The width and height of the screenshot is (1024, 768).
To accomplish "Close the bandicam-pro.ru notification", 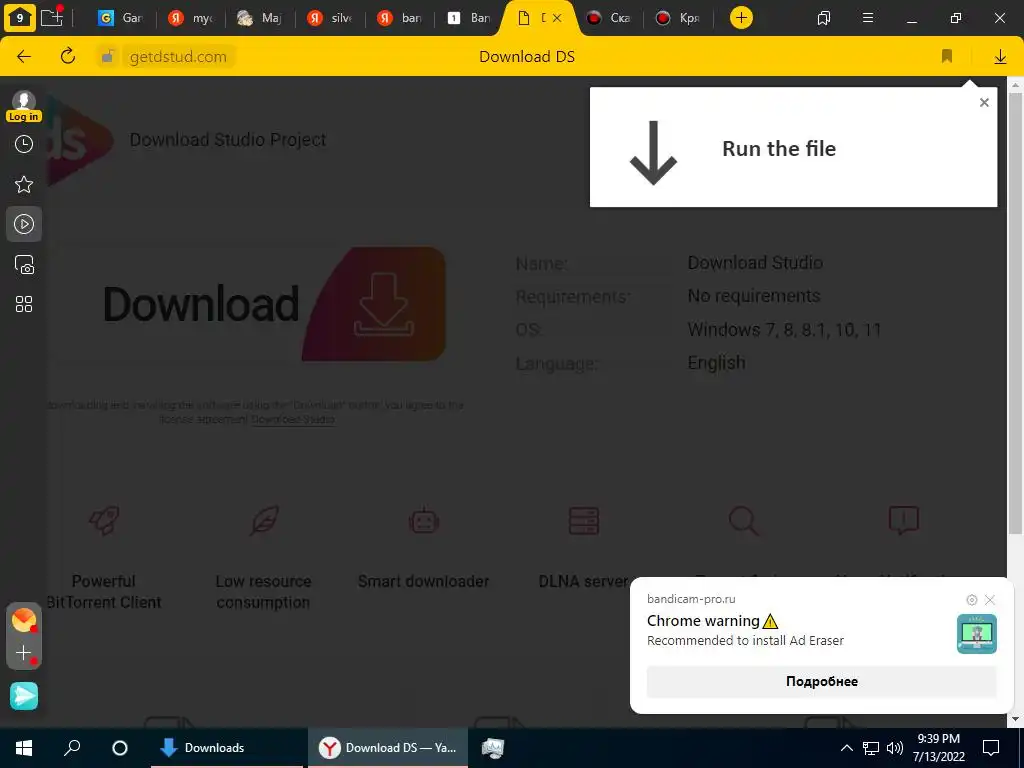I will [990, 600].
